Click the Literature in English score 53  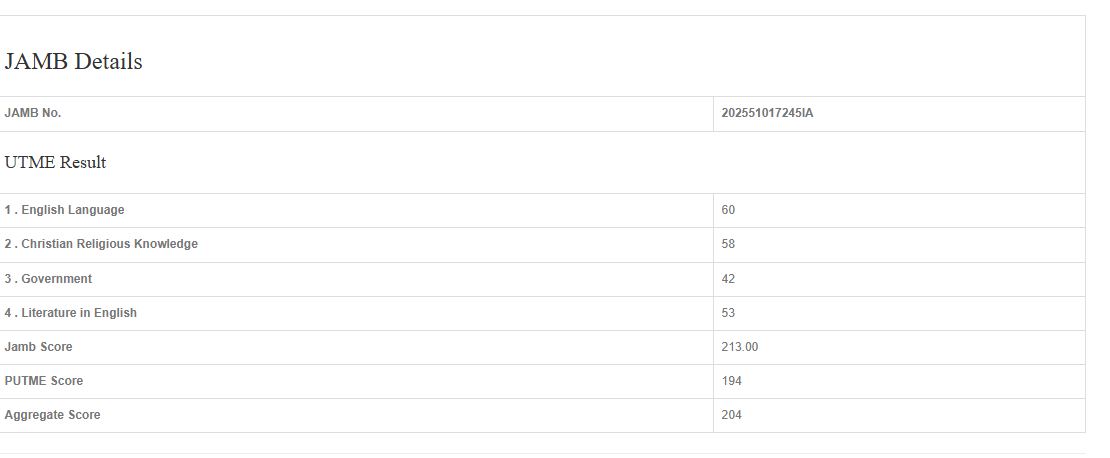tap(728, 313)
